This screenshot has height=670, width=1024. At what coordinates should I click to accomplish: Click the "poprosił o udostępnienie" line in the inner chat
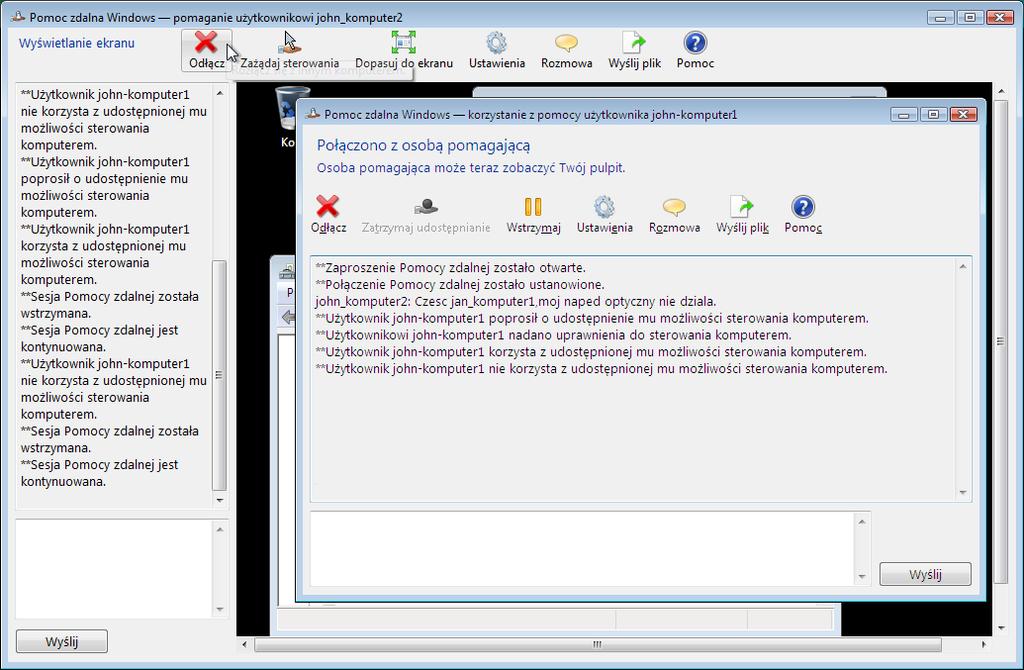pos(592,319)
